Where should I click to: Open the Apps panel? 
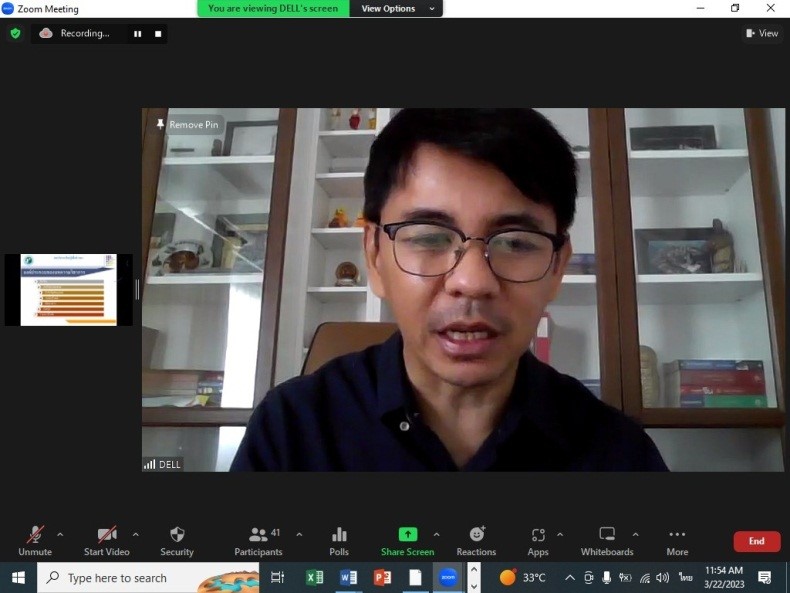click(538, 540)
